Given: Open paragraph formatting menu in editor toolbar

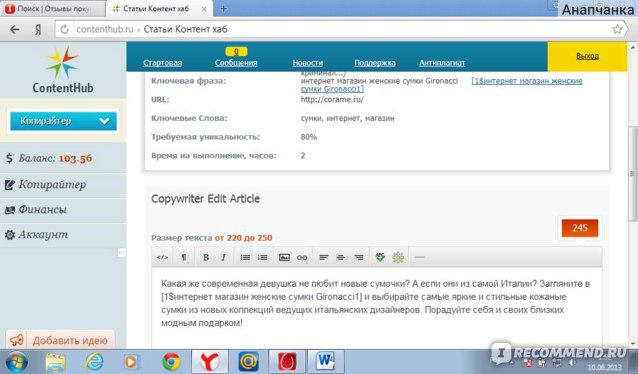Looking at the screenshot, I should 184,257.
